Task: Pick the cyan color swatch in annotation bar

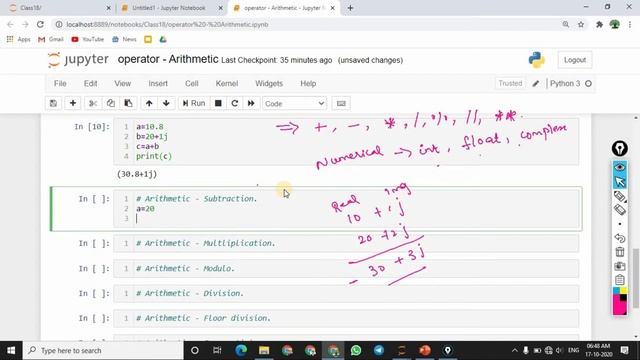Action: tap(616, 291)
